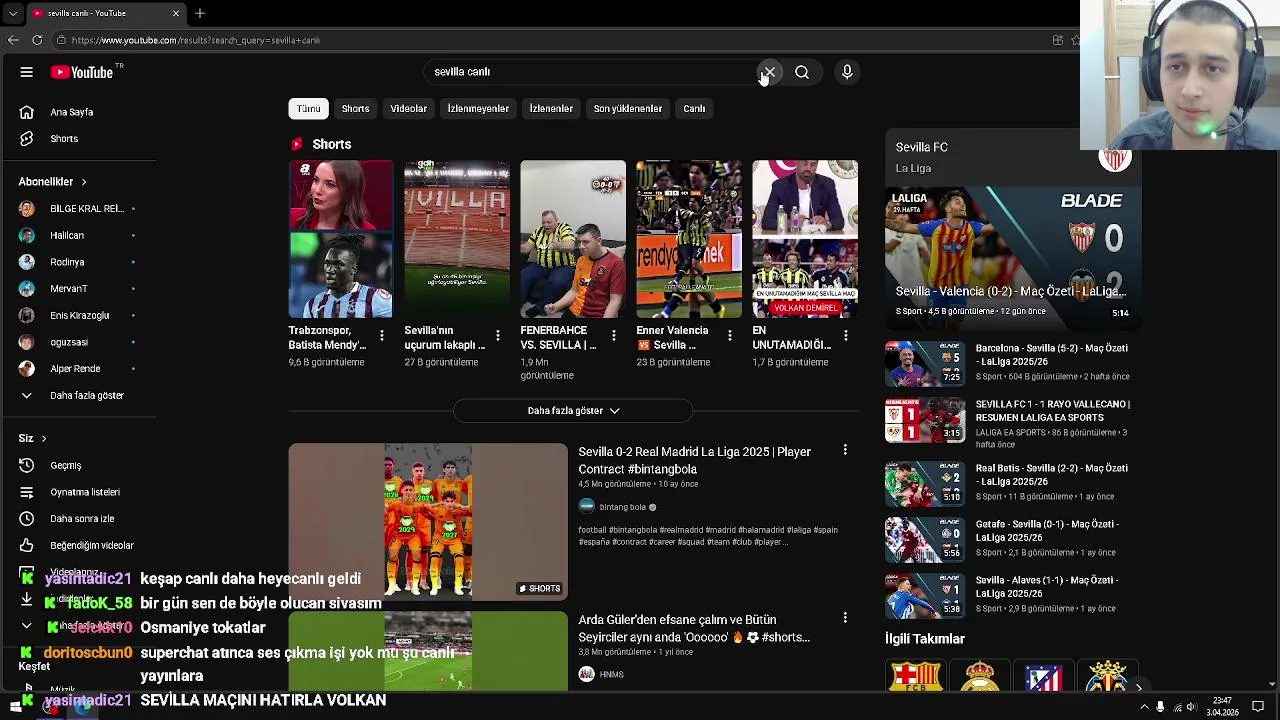Open the Windows Start button
This screenshot has height=720, width=1280.
click(15, 707)
